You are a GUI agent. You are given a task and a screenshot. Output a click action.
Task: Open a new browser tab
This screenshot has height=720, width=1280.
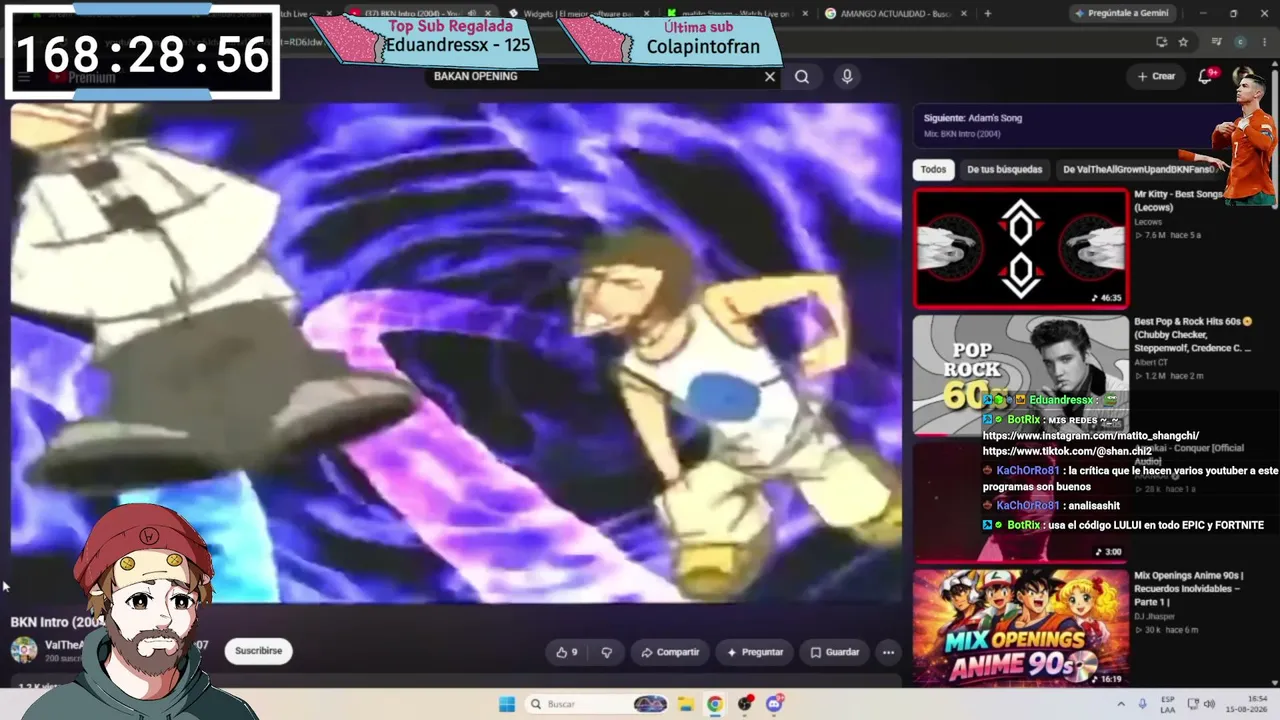987,13
